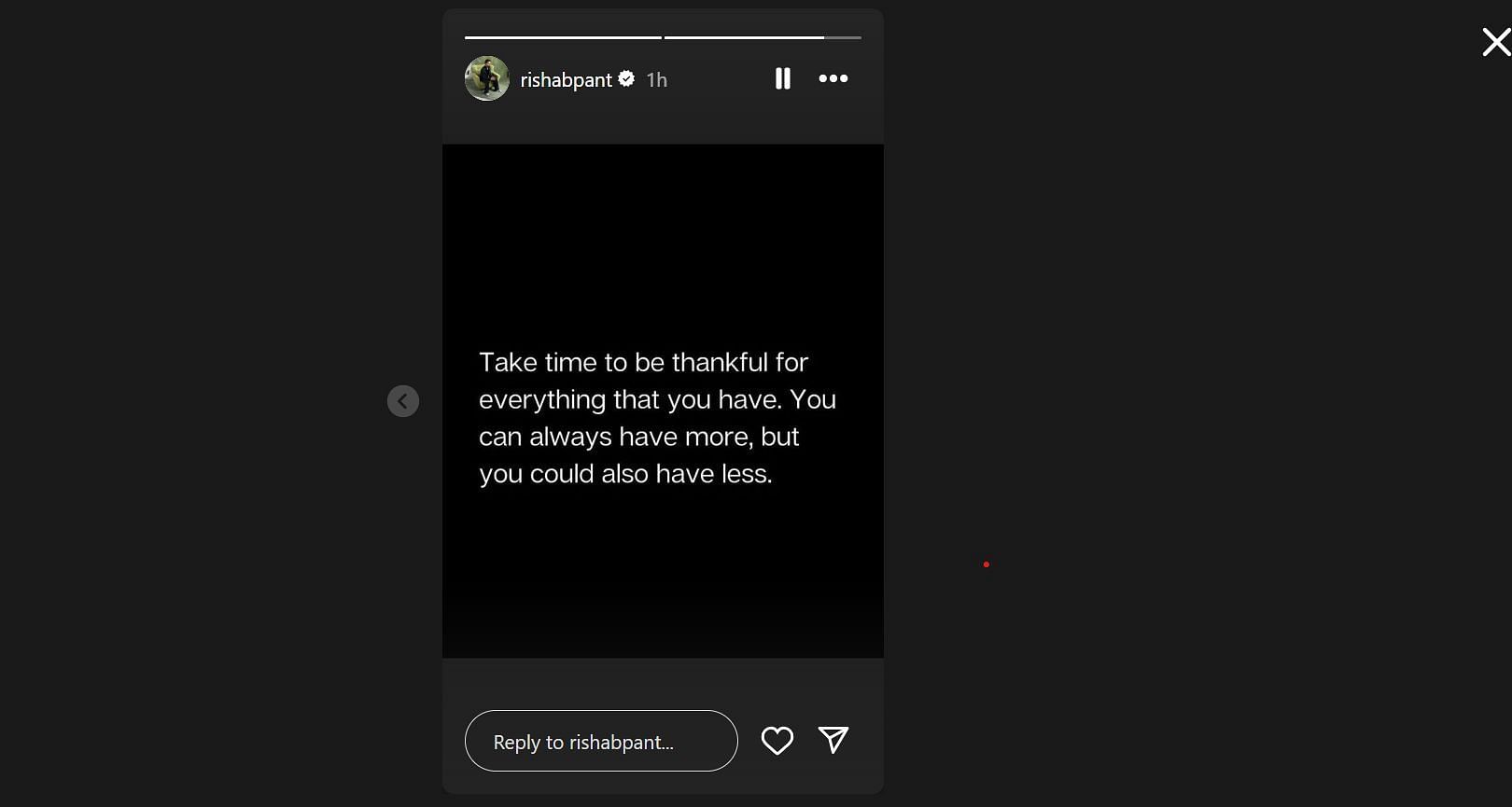The width and height of the screenshot is (1512, 807).
Task: Go back to the previous story arrow
Action: (403, 401)
